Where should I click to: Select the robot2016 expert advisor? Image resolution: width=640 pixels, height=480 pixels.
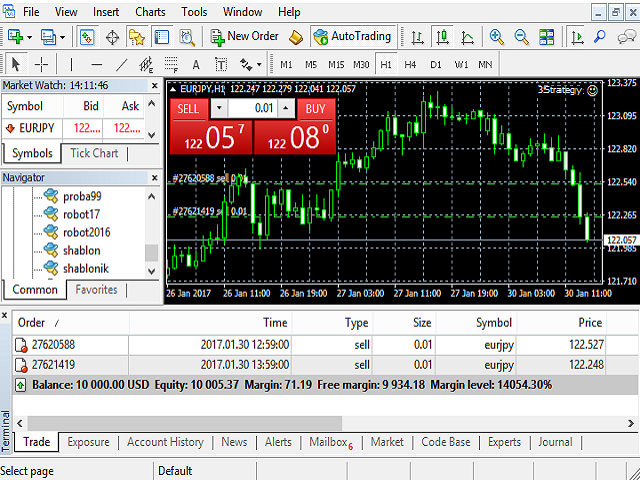tap(87, 232)
